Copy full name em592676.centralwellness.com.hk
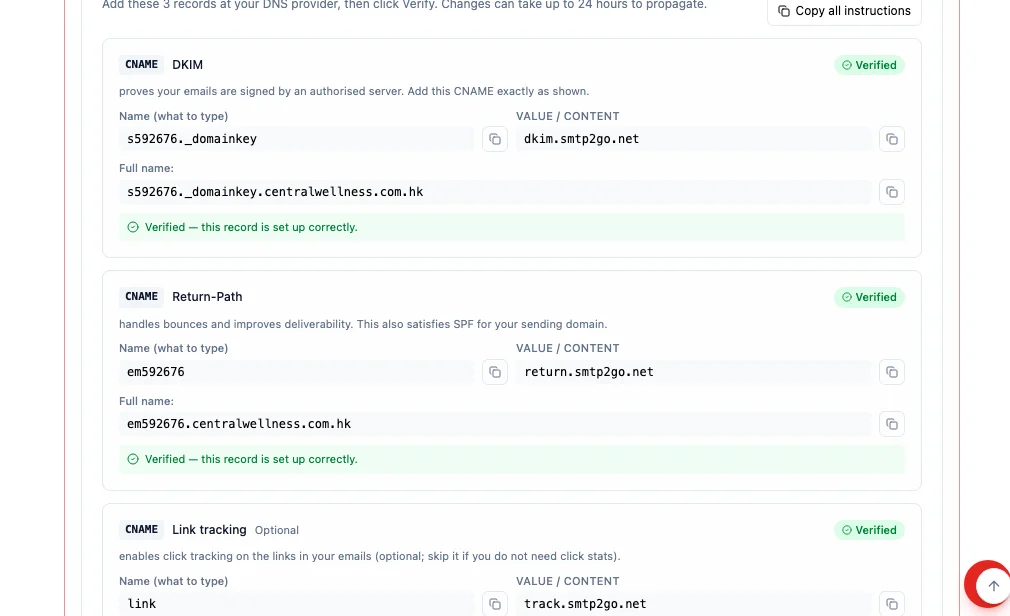1010x616 pixels. tap(891, 424)
